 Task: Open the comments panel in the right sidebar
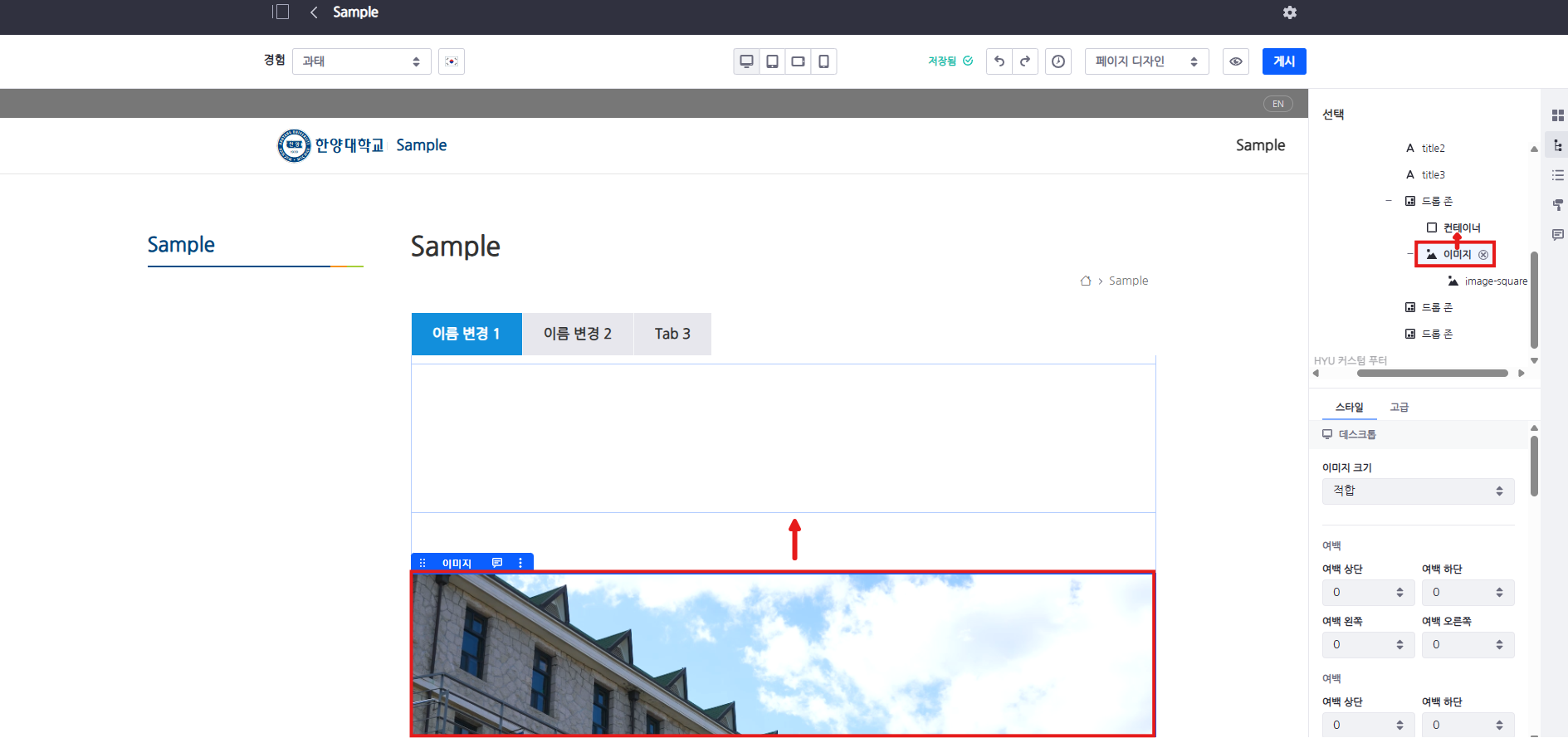pos(1557,235)
